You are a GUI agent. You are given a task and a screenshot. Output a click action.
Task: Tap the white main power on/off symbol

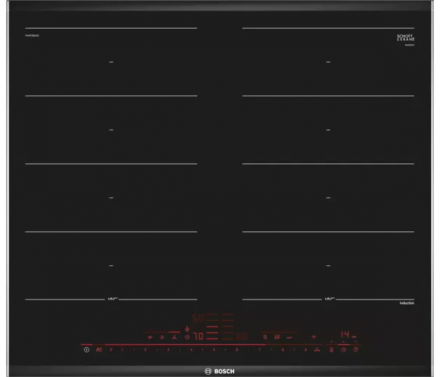(87, 350)
